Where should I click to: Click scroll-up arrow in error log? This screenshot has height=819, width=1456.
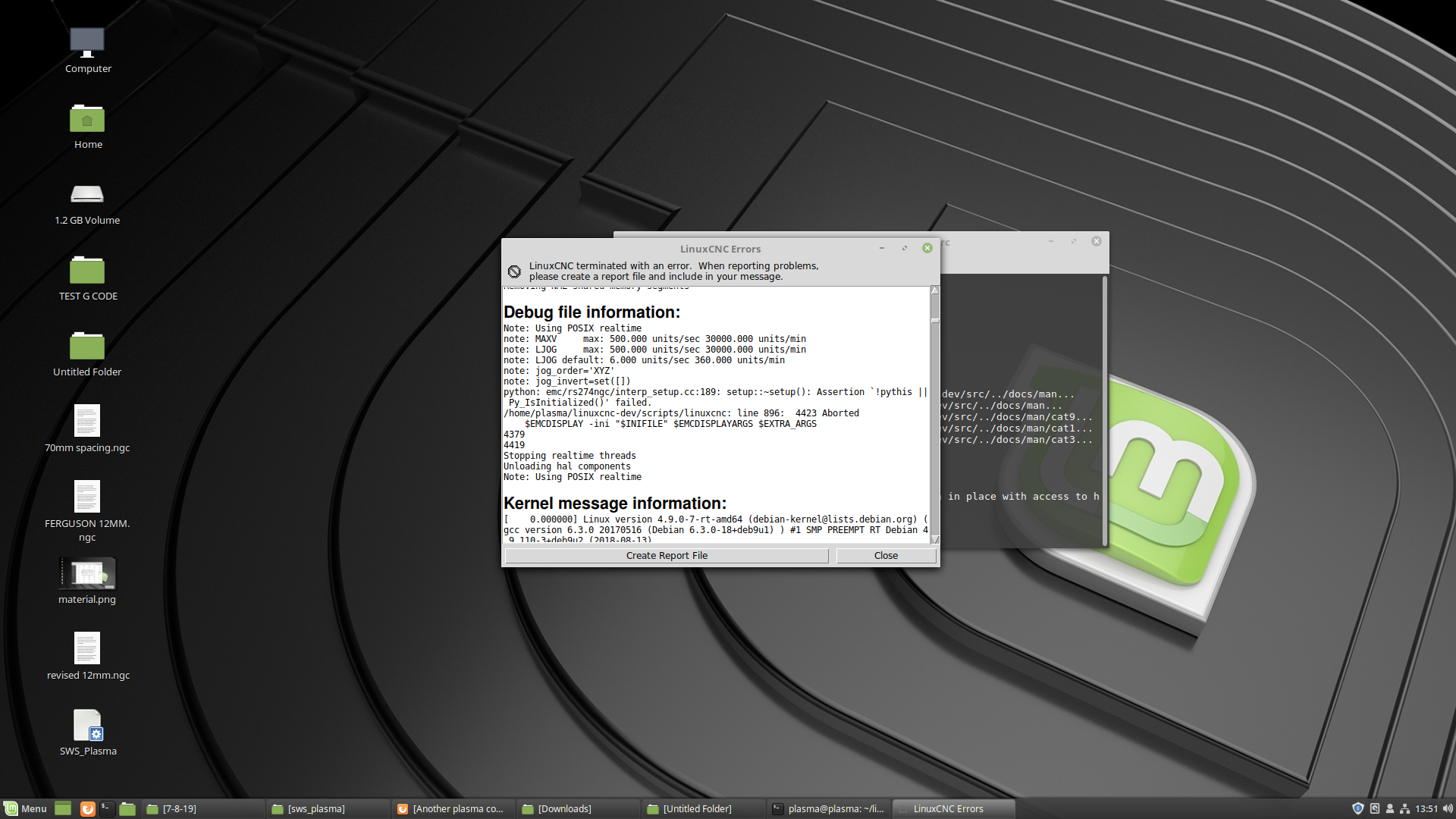pyautogui.click(x=935, y=290)
